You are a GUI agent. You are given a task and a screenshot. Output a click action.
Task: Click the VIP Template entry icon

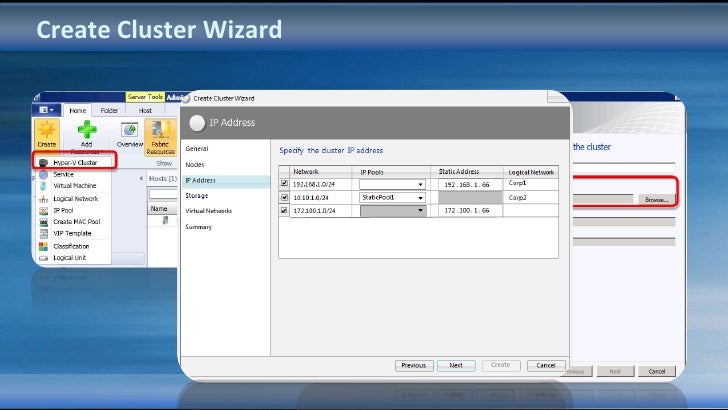coord(44,234)
